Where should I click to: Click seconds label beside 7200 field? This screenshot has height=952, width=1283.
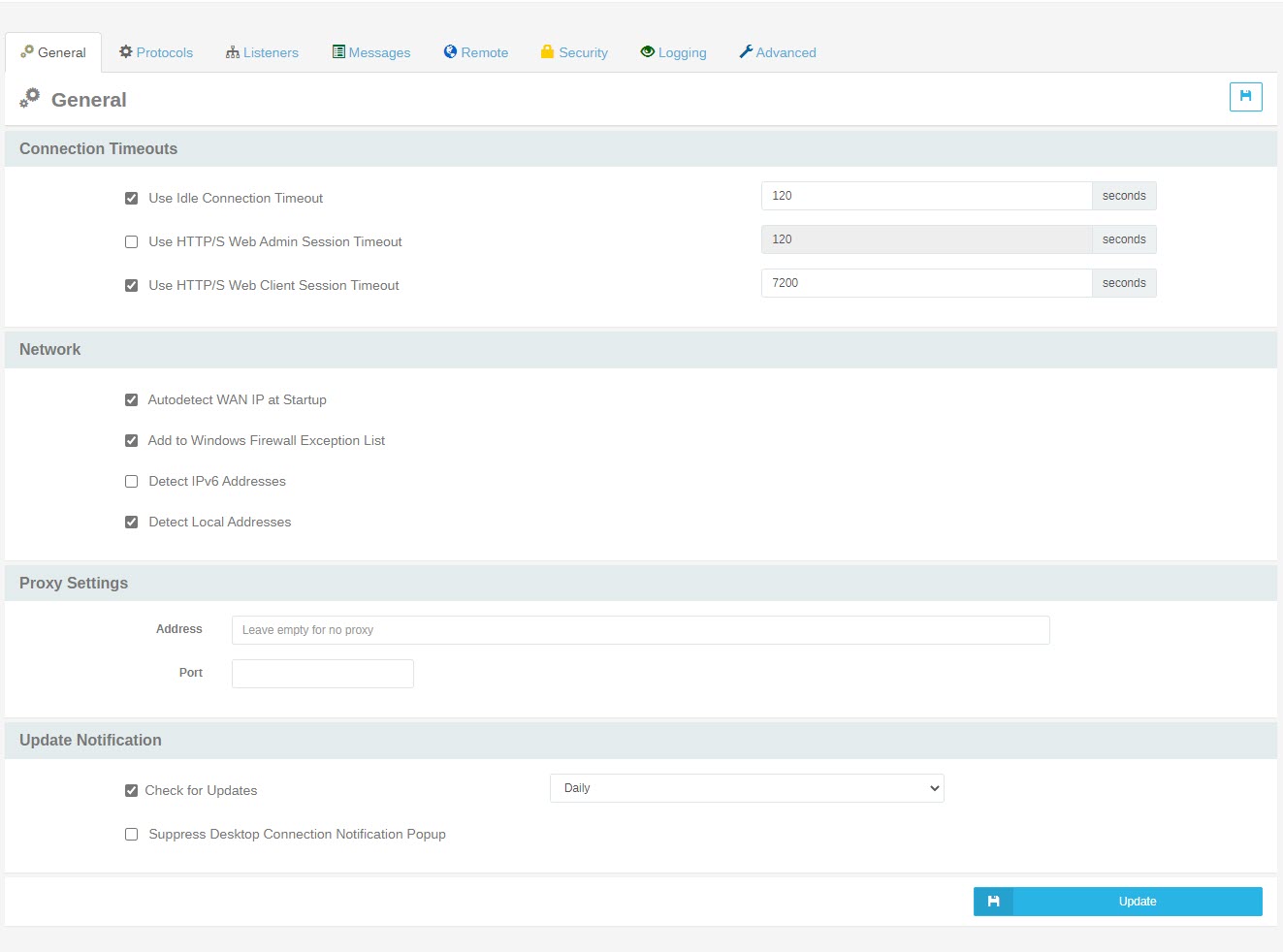[x=1124, y=283]
